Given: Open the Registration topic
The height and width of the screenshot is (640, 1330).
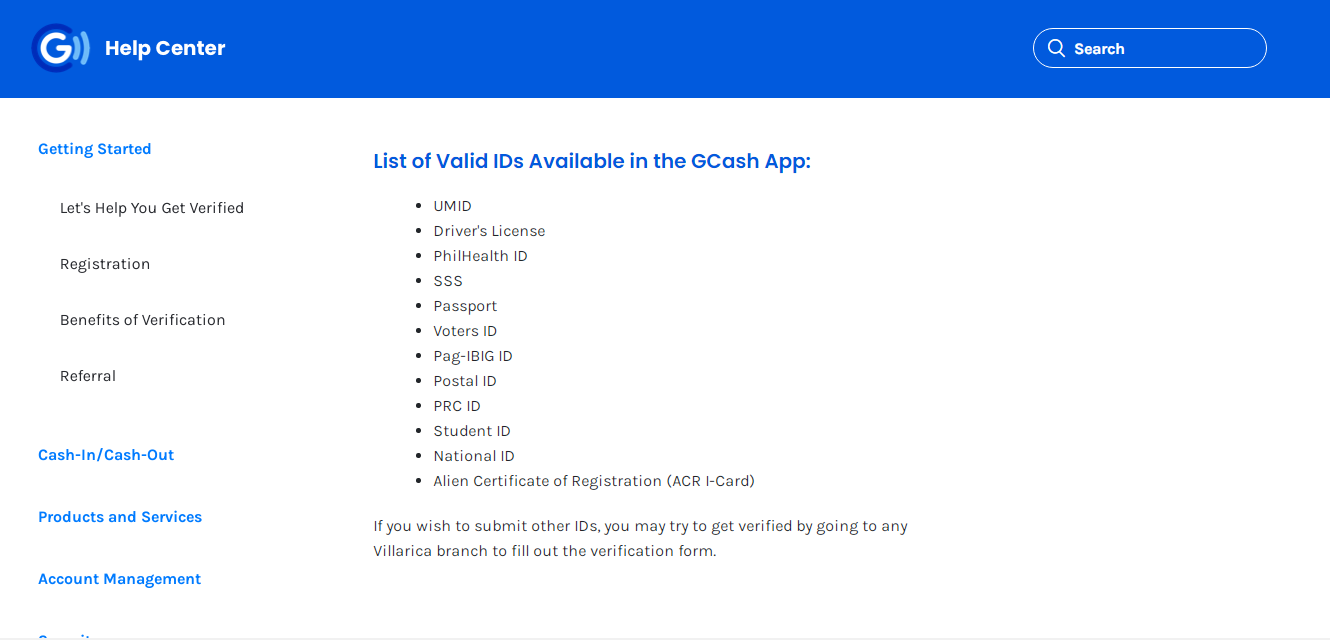Looking at the screenshot, I should [105, 264].
